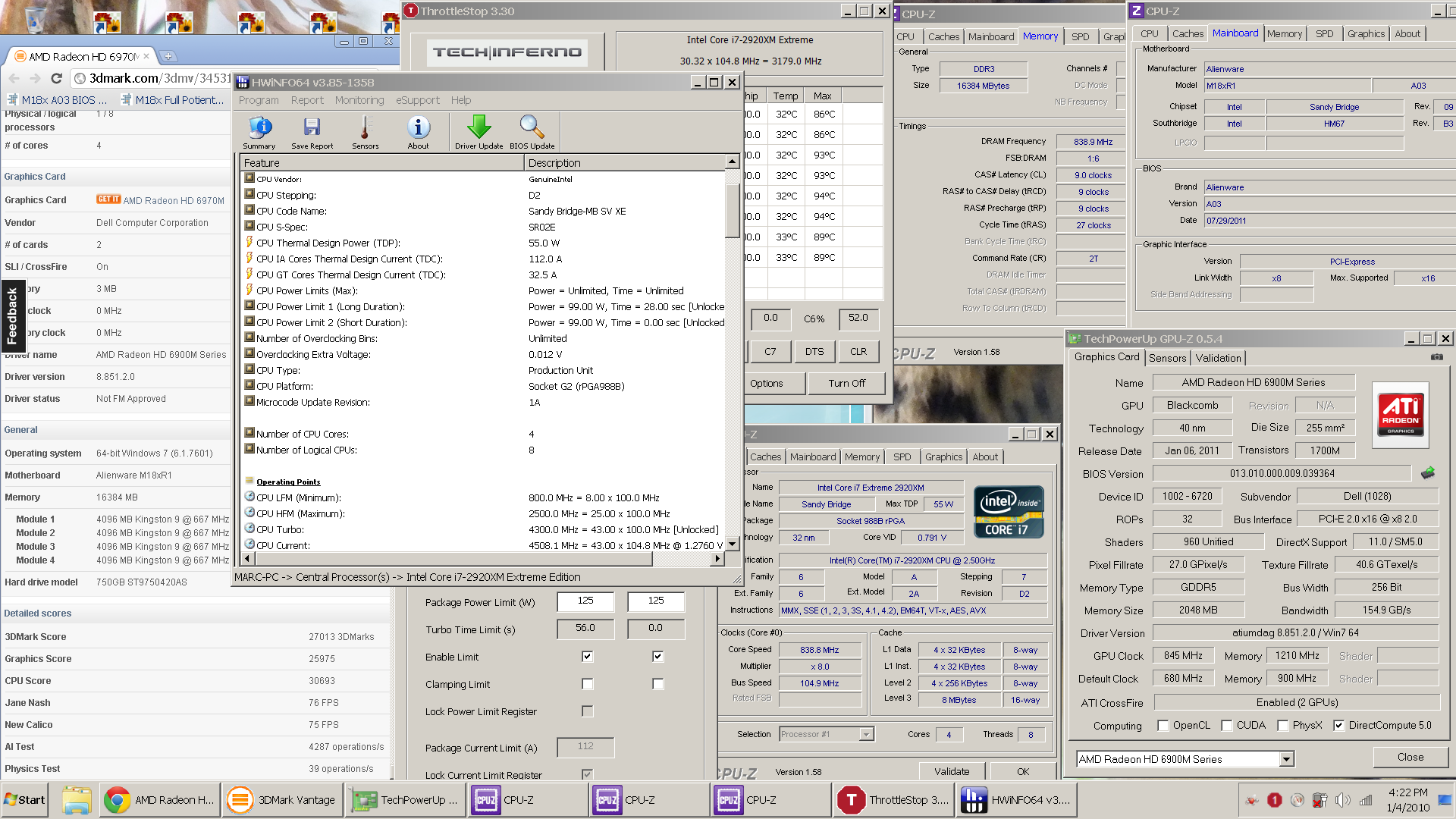Click the GET IT badge beside Graphics Card
Screen dimensions: 1456x819
[x=108, y=199]
